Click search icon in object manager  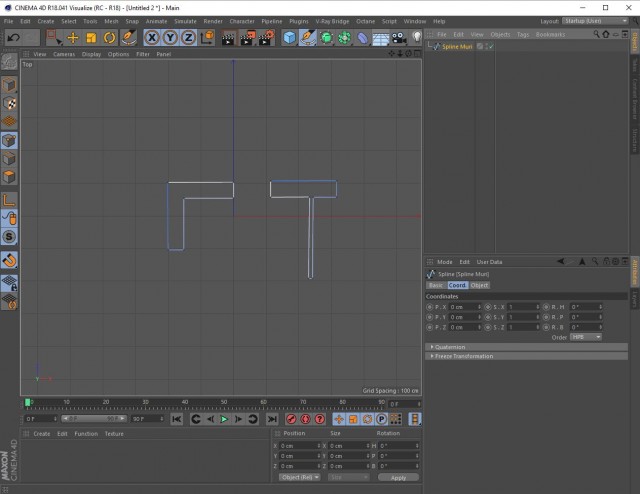596,34
